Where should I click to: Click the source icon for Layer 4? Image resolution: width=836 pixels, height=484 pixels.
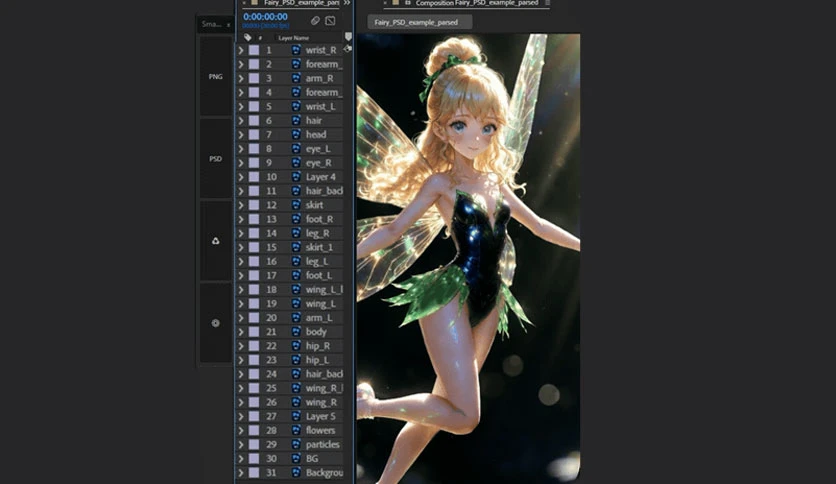pyautogui.click(x=296, y=176)
